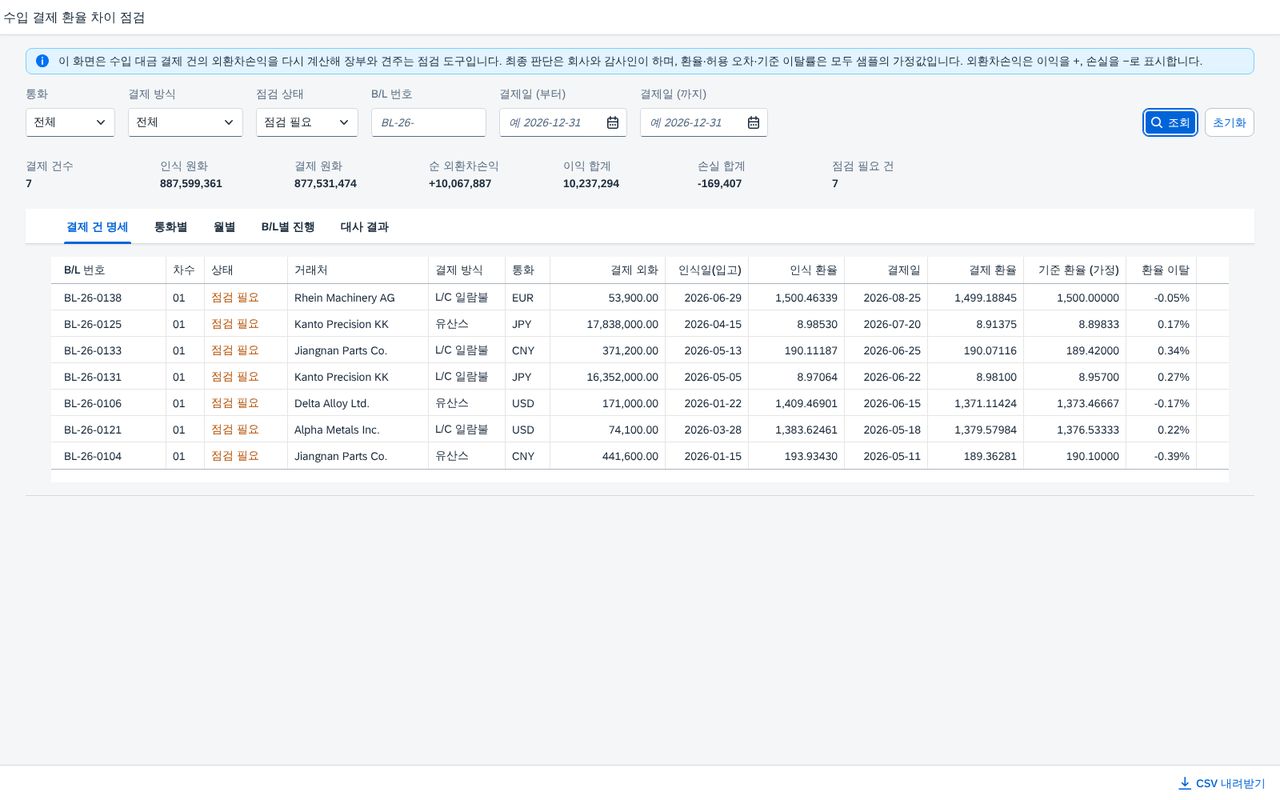Switch to the 월별 tab
1280x800 pixels.
coord(224,227)
